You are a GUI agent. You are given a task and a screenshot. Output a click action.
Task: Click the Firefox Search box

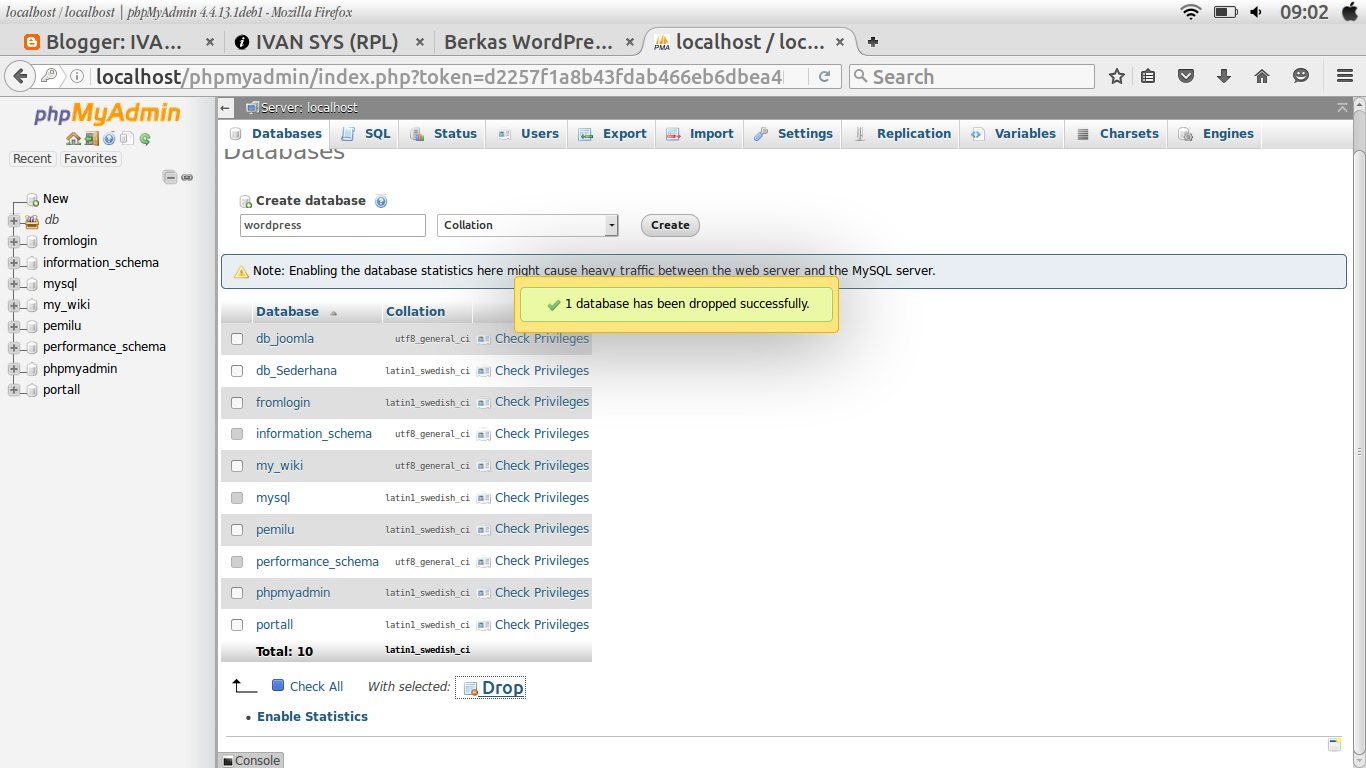point(972,76)
